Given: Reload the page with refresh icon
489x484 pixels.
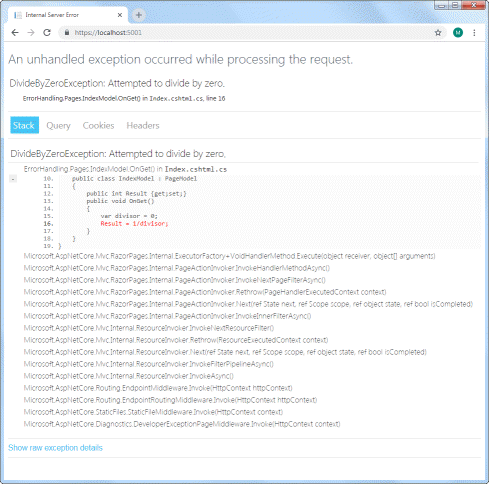Looking at the screenshot, I should (x=47, y=33).
